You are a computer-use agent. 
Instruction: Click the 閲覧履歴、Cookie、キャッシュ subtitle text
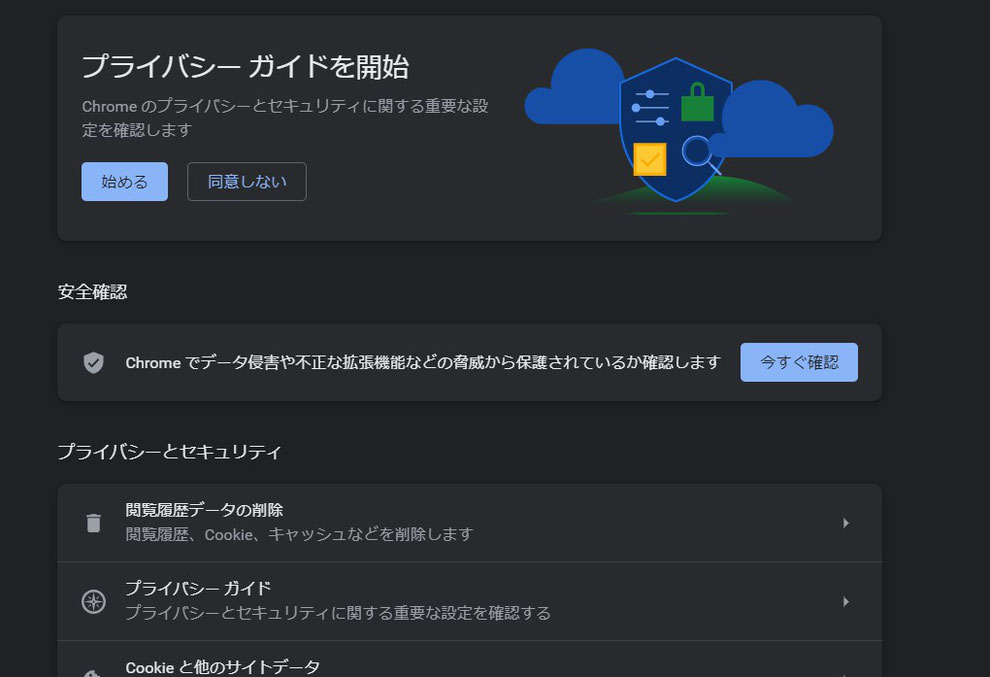tap(299, 534)
